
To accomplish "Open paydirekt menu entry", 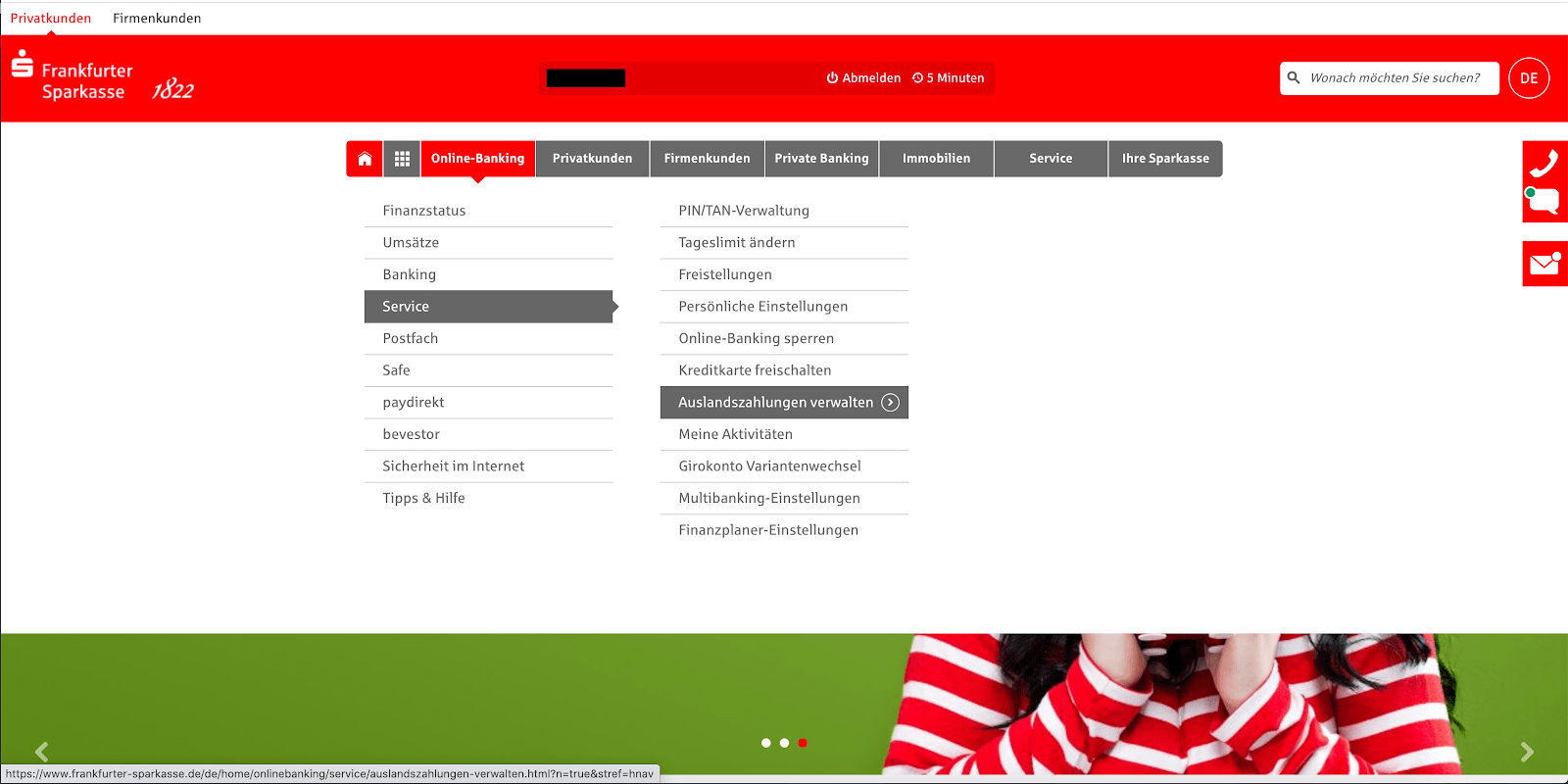I will [x=488, y=403].
